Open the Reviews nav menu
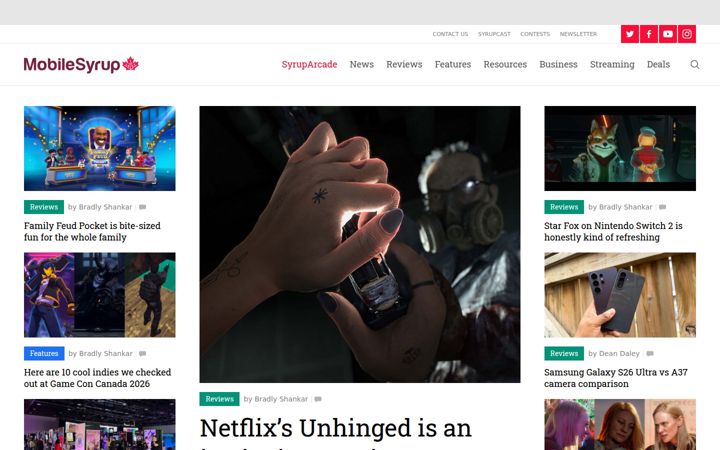 (404, 64)
